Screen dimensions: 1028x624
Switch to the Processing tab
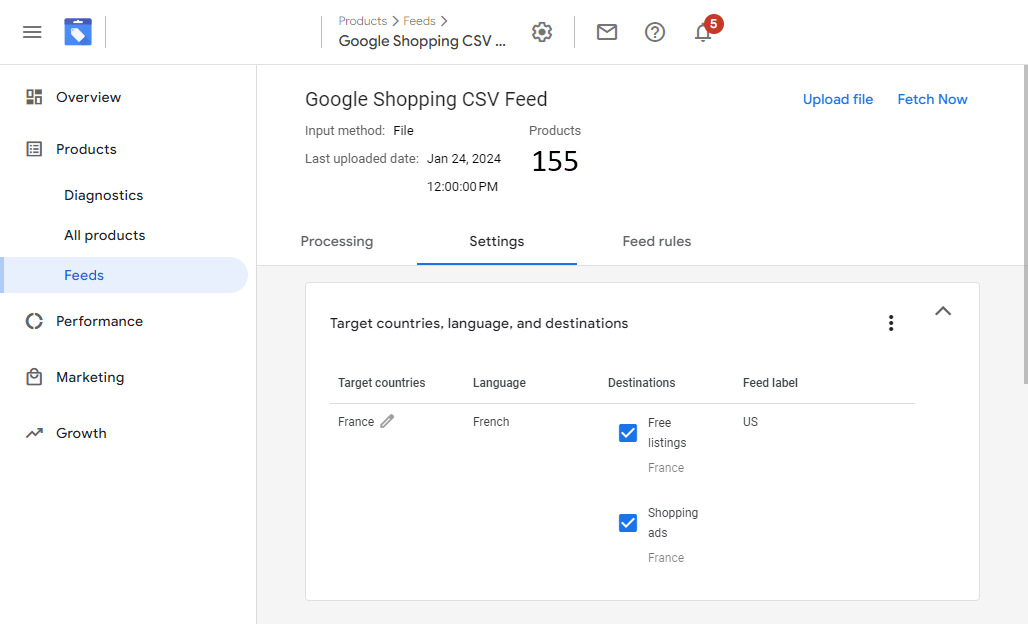pos(337,241)
